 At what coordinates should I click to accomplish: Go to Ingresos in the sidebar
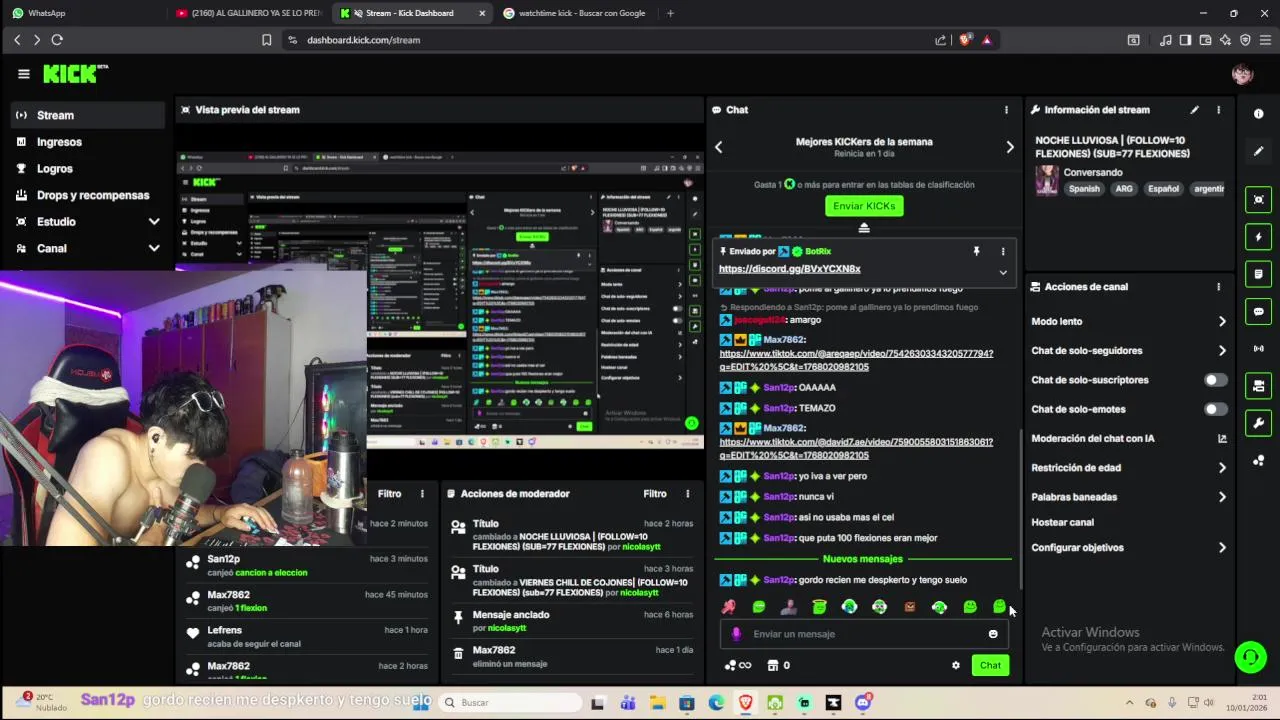click(88, 142)
